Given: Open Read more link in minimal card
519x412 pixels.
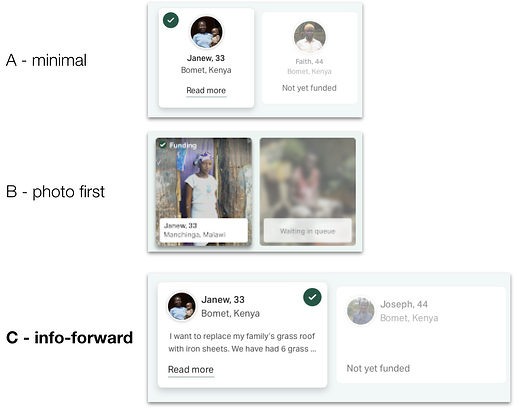Looking at the screenshot, I should click(206, 90).
